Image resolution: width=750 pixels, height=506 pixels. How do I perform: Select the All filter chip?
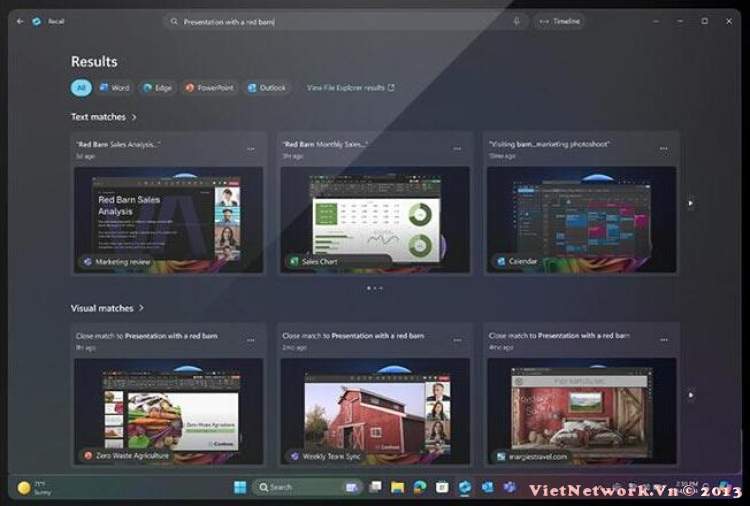(x=80, y=88)
